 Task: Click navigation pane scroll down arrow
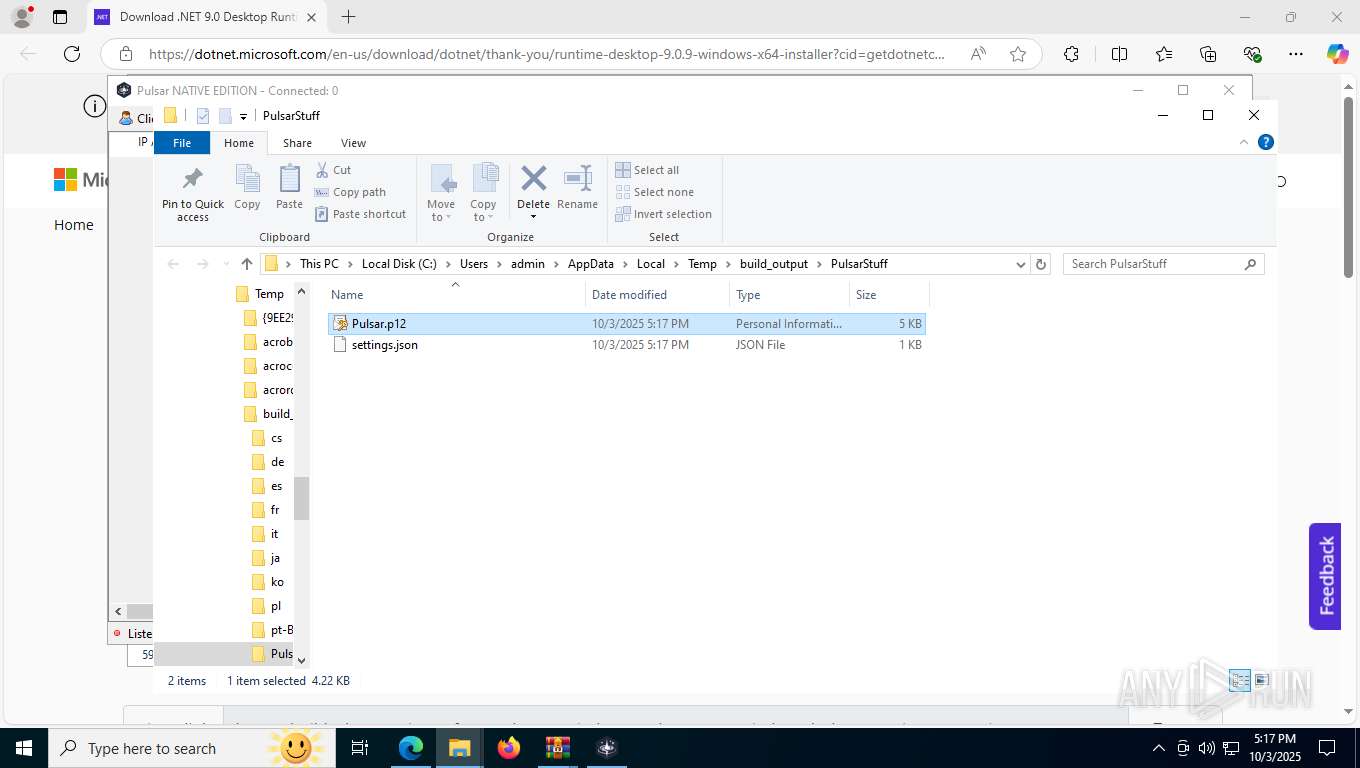pos(302,660)
